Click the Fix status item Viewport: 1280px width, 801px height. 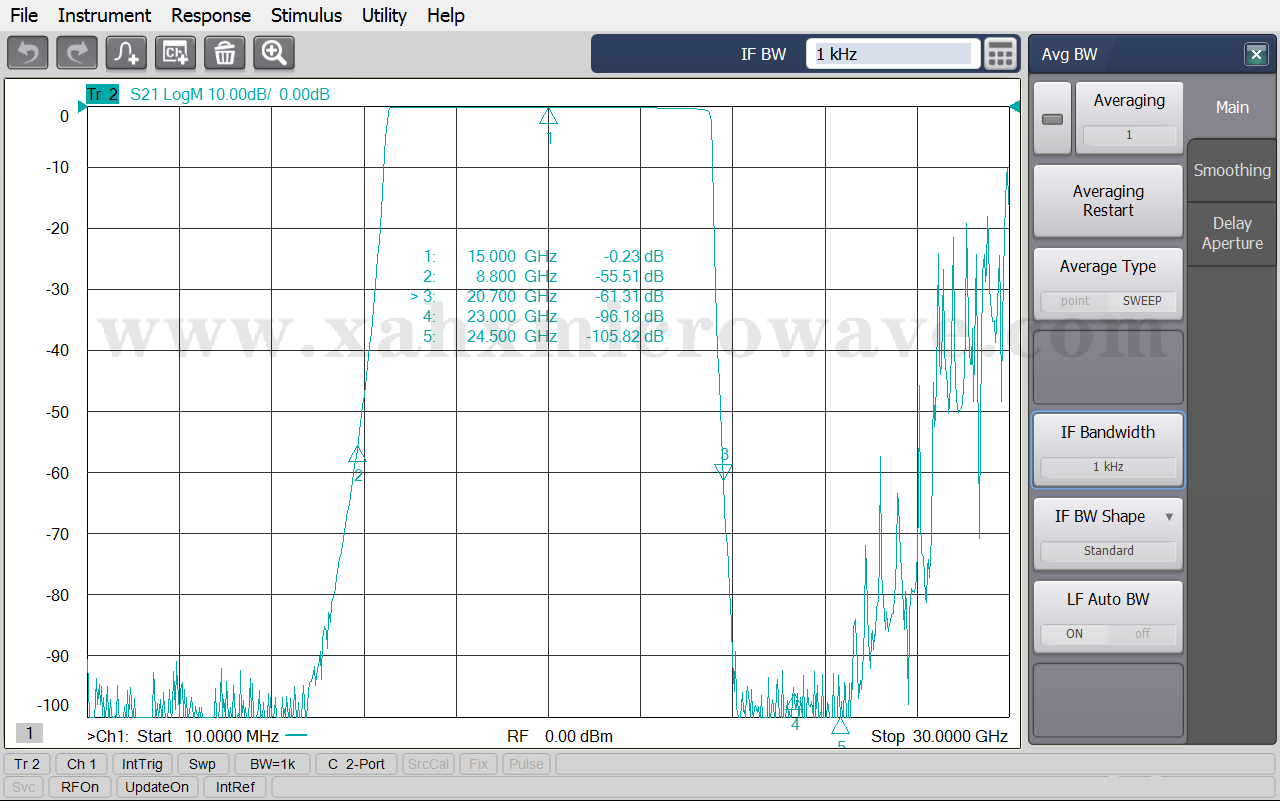479,764
